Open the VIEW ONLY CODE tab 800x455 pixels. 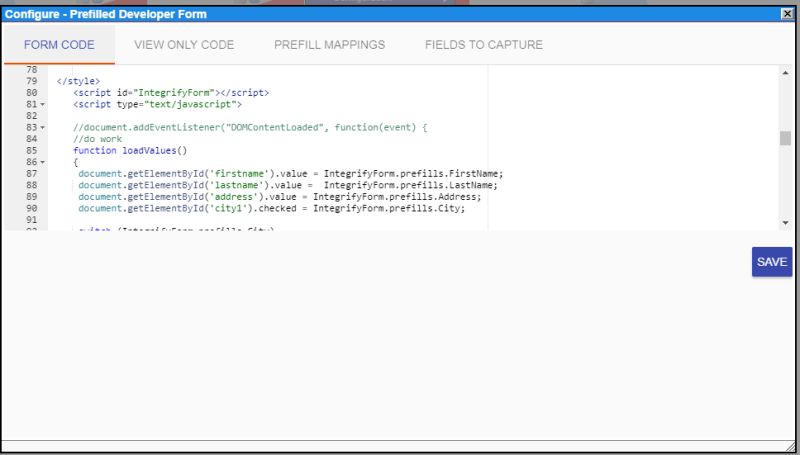click(x=184, y=45)
